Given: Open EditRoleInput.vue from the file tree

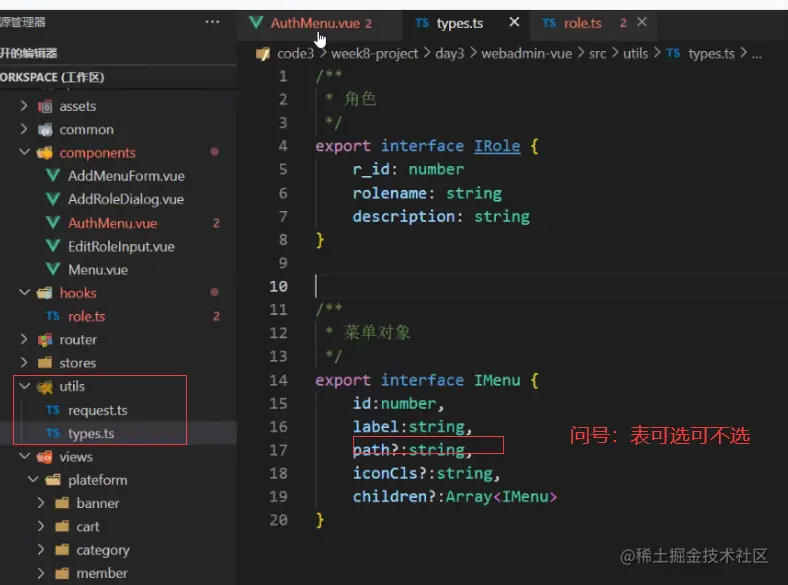Looking at the screenshot, I should click(x=121, y=246).
